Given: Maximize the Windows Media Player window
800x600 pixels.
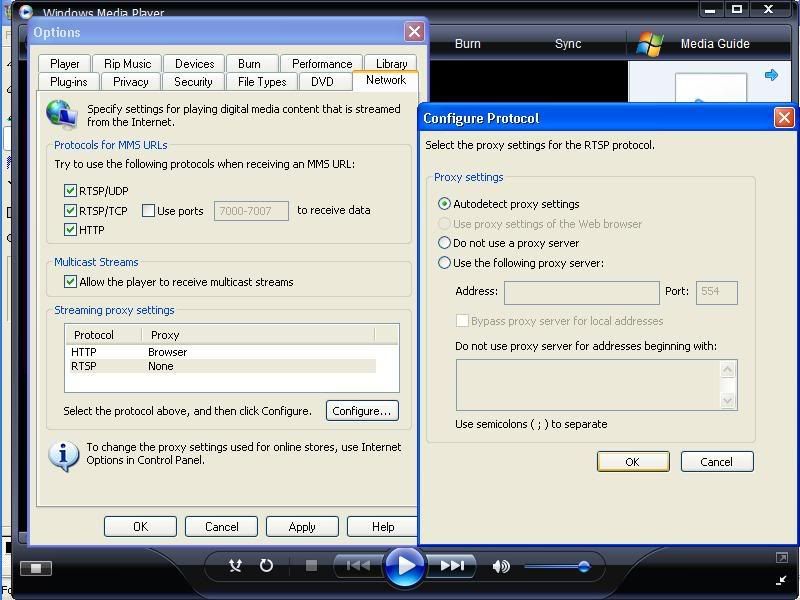Looking at the screenshot, I should point(737,10).
